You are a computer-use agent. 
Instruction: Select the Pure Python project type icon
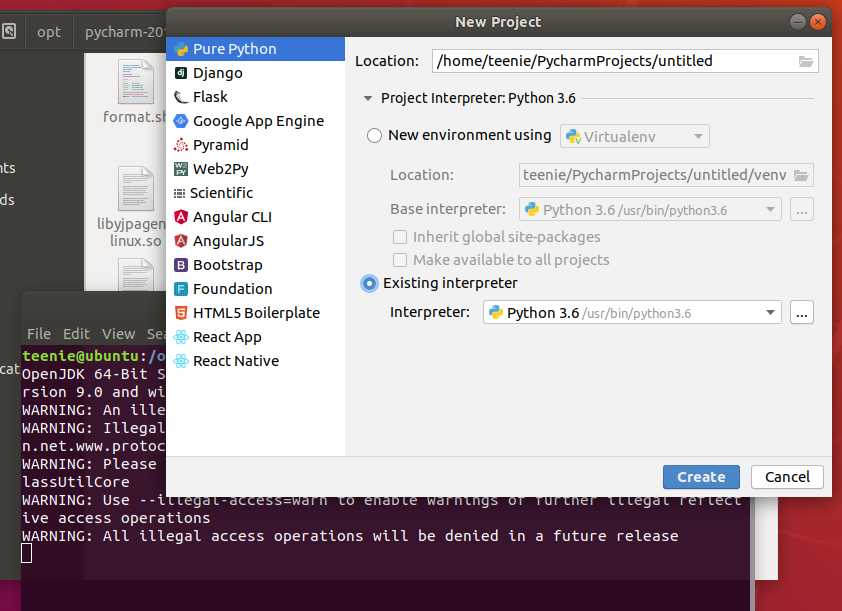(x=182, y=49)
